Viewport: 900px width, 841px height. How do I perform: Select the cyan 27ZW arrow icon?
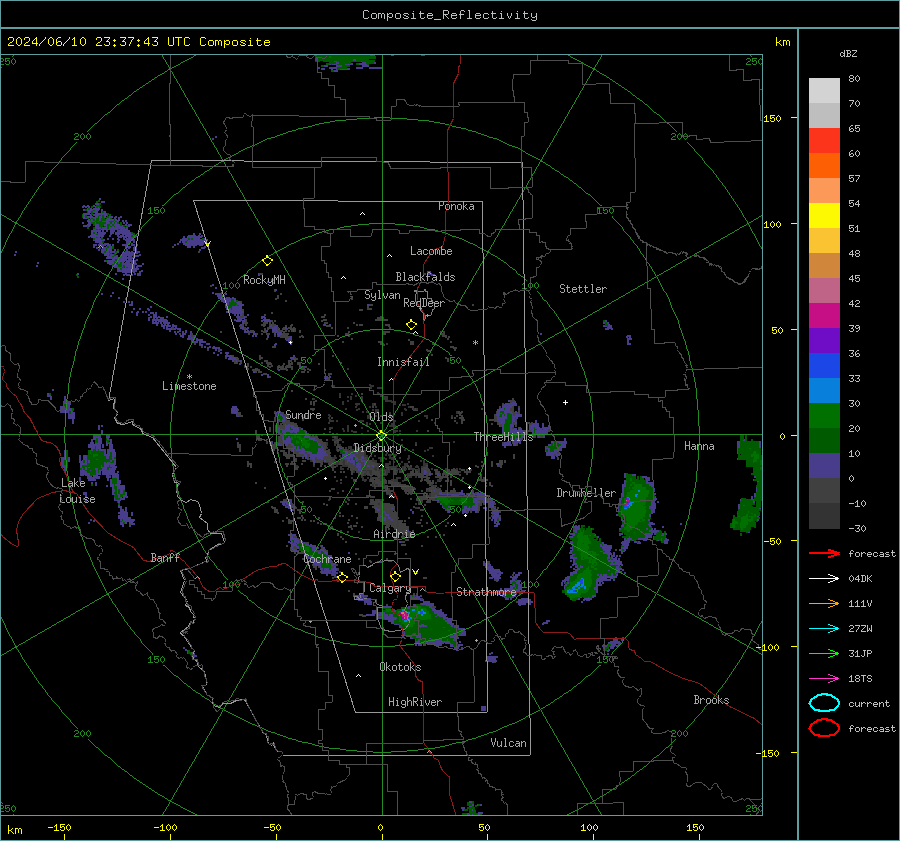pyautogui.click(x=824, y=629)
